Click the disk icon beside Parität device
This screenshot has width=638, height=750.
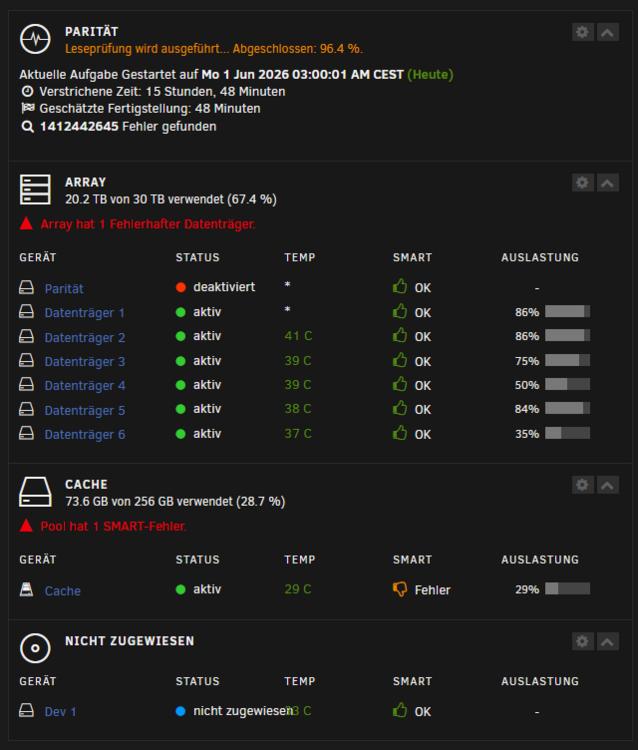26,287
